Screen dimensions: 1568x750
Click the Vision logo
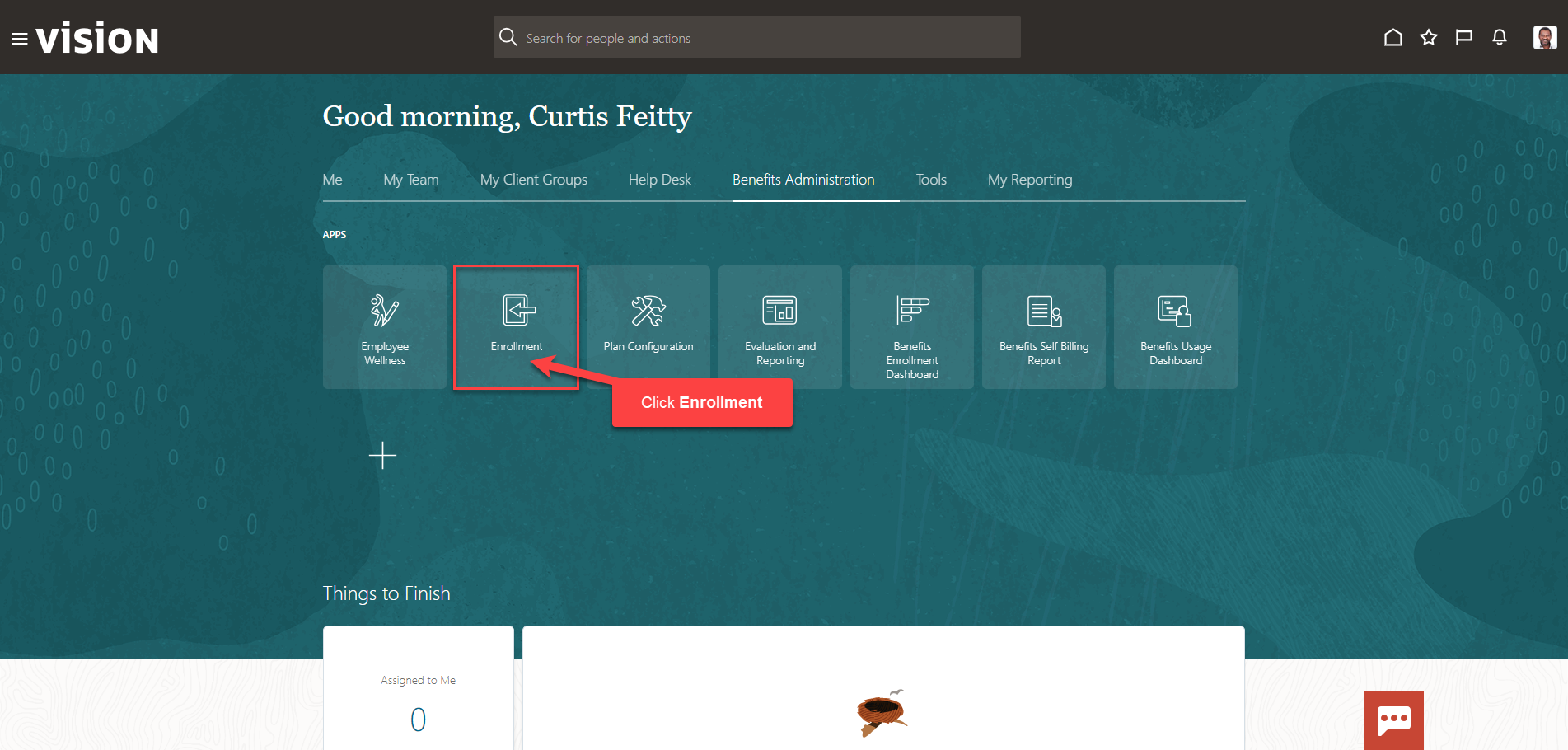point(97,39)
